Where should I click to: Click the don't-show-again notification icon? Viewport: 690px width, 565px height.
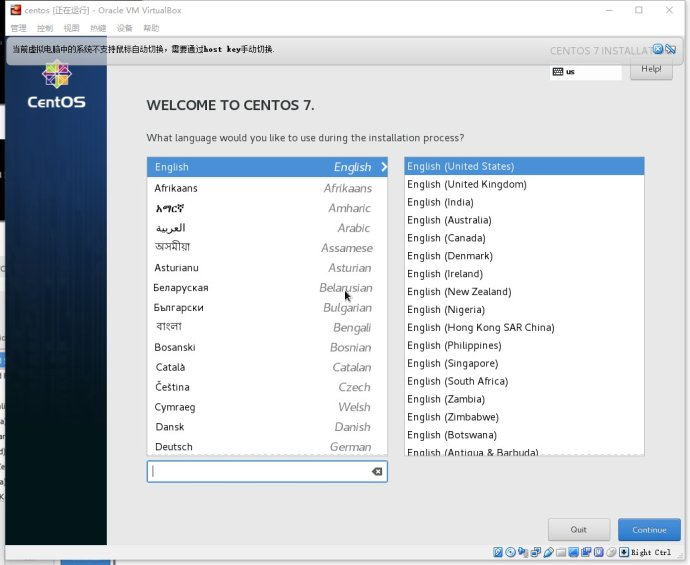pyautogui.click(x=671, y=49)
